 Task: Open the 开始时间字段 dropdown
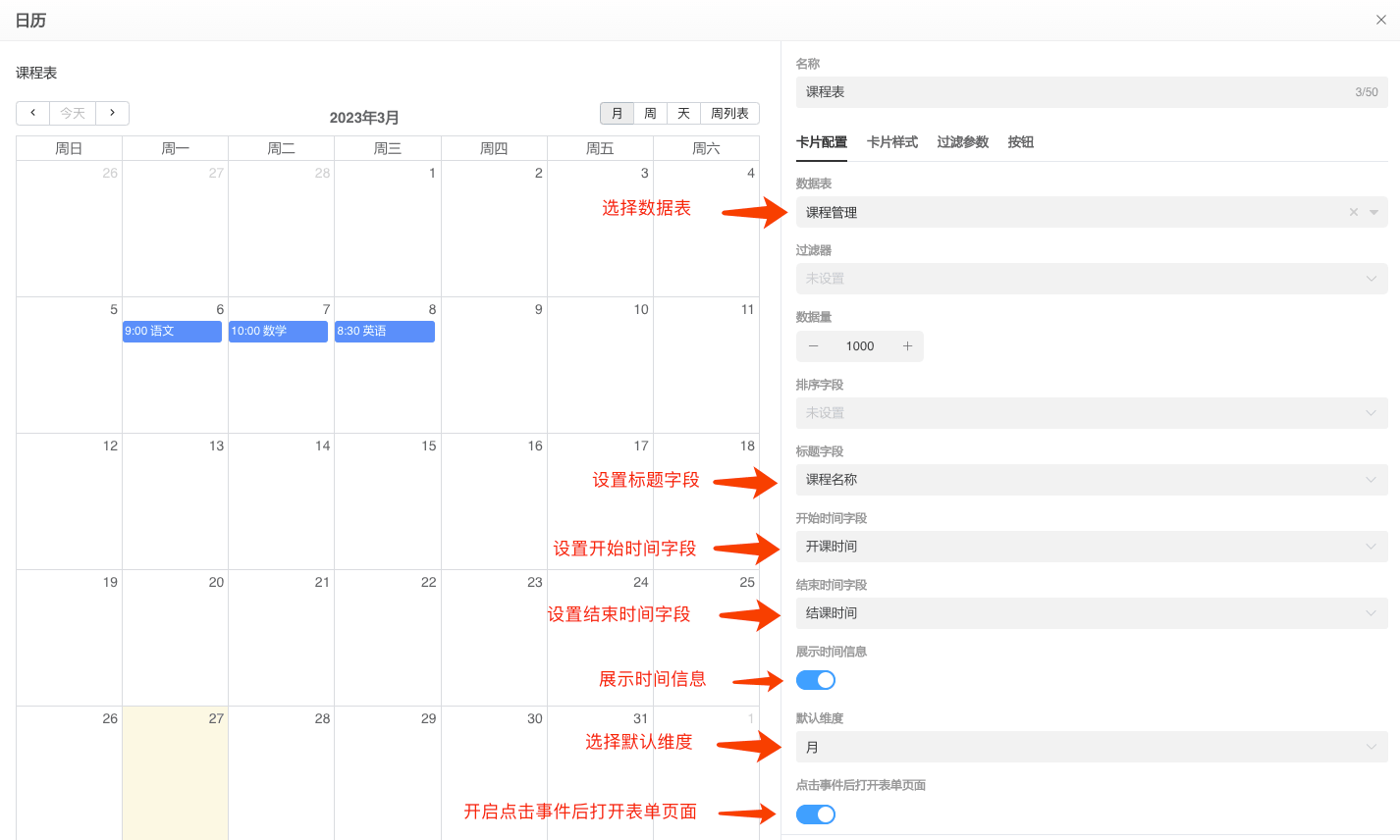[x=1090, y=546]
